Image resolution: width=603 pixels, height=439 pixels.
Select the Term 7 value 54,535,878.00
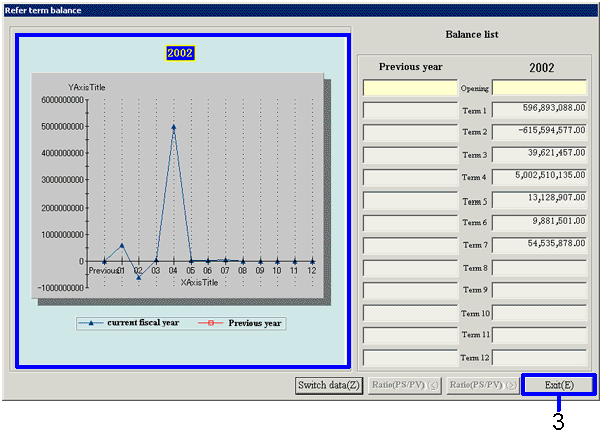click(539, 245)
